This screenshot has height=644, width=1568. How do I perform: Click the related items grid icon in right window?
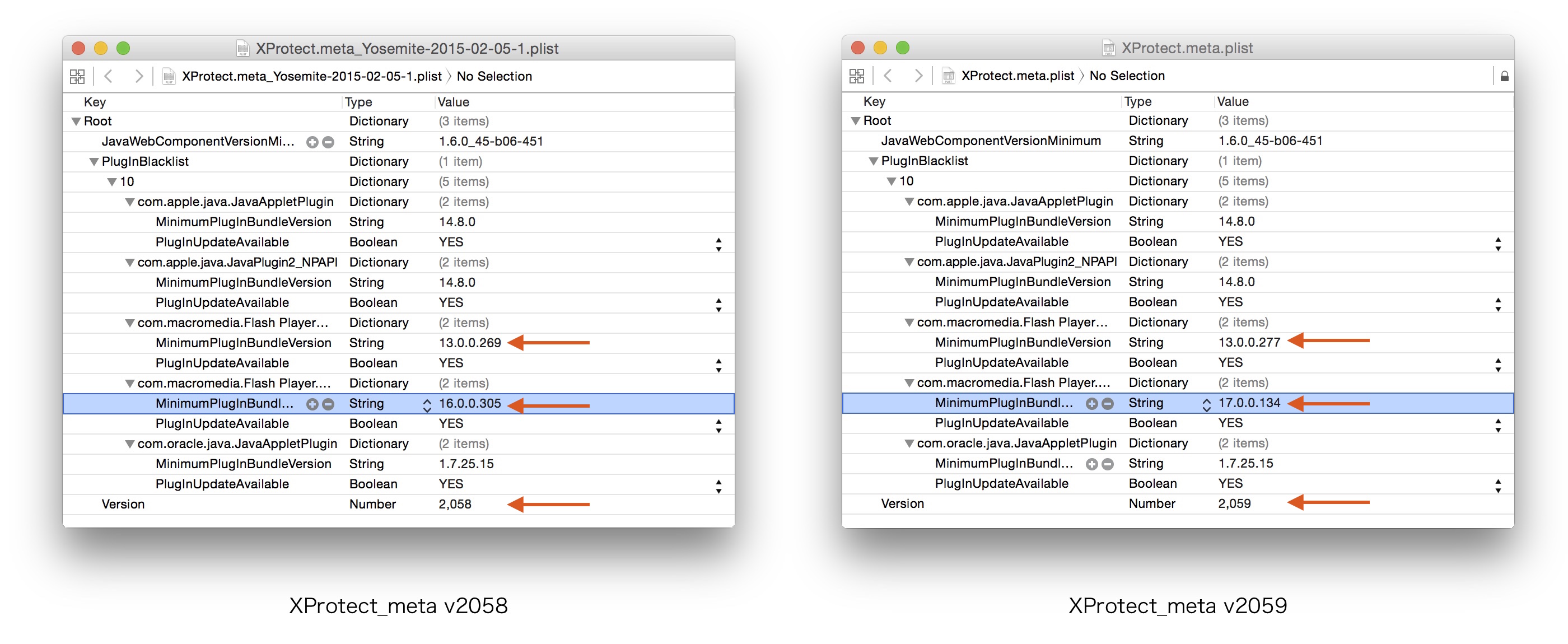[x=856, y=76]
